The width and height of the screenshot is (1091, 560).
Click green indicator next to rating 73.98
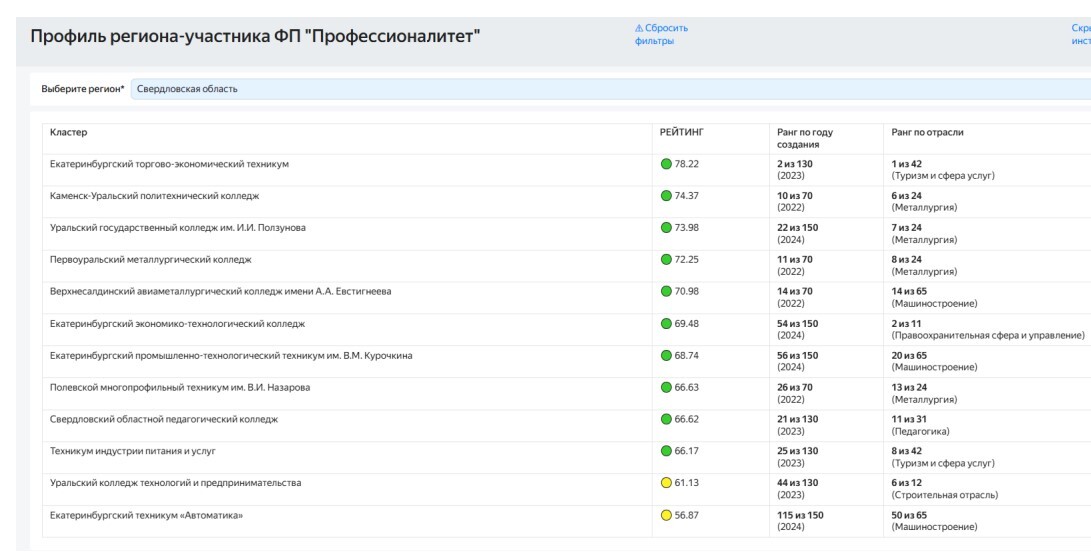(666, 228)
